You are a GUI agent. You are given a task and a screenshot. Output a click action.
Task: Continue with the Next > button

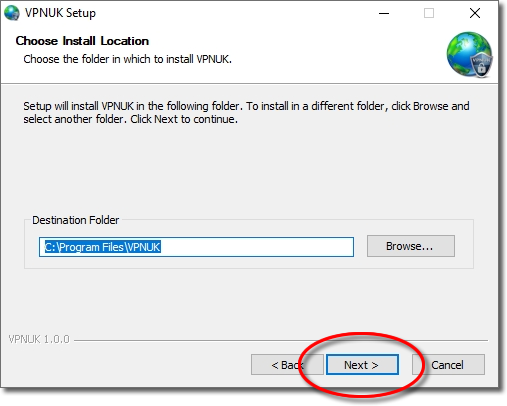pyautogui.click(x=362, y=365)
